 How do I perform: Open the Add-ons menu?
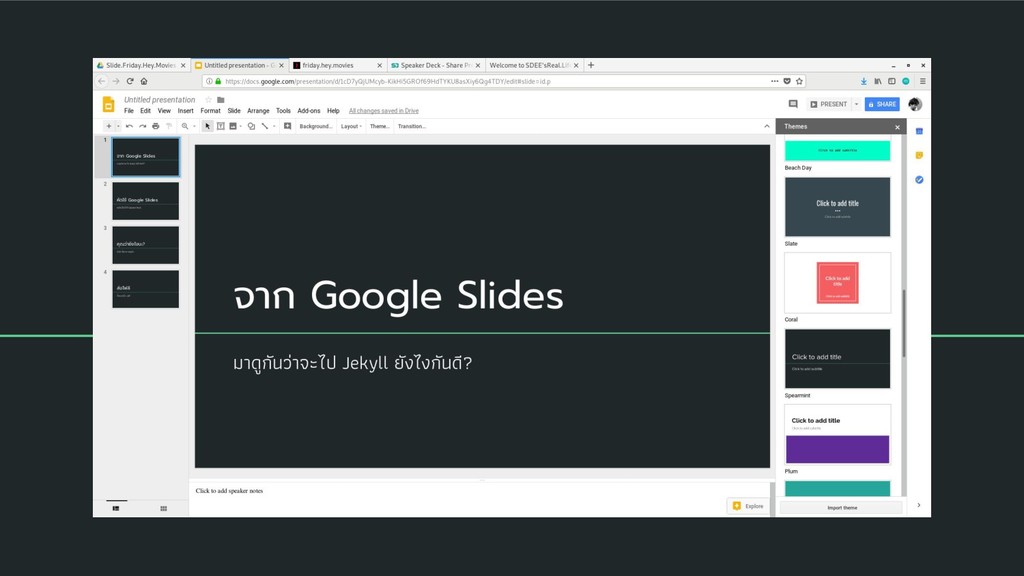309,111
